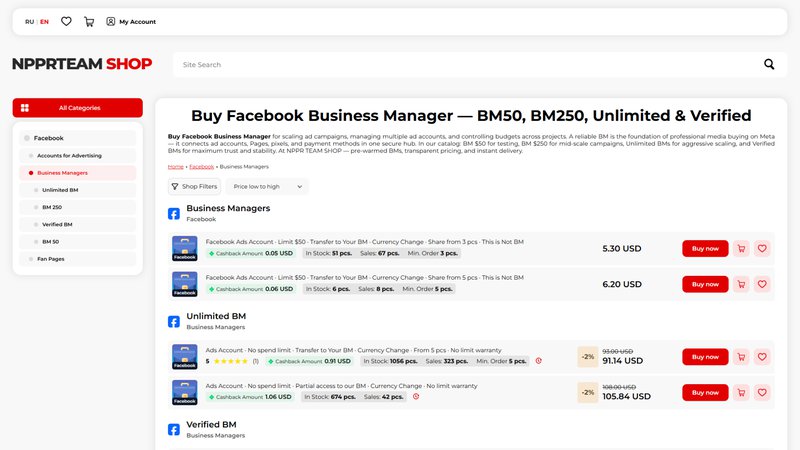The image size is (800, 450).
Task: Select Fan Pages in sidebar
Action: [x=78, y=259]
